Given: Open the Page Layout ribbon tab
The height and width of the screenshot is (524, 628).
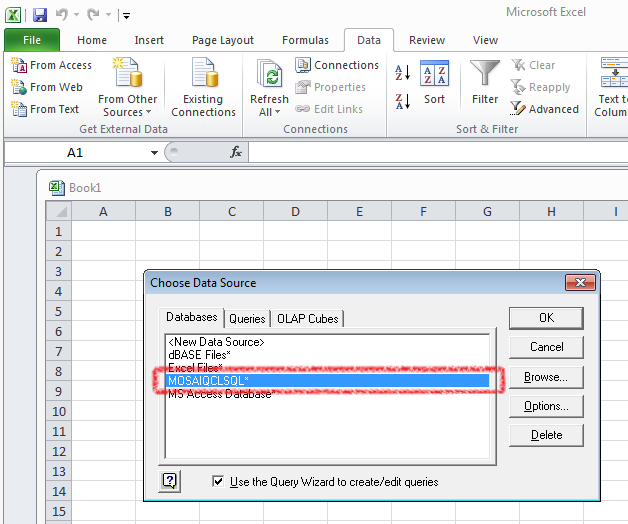Looking at the screenshot, I should (223, 40).
